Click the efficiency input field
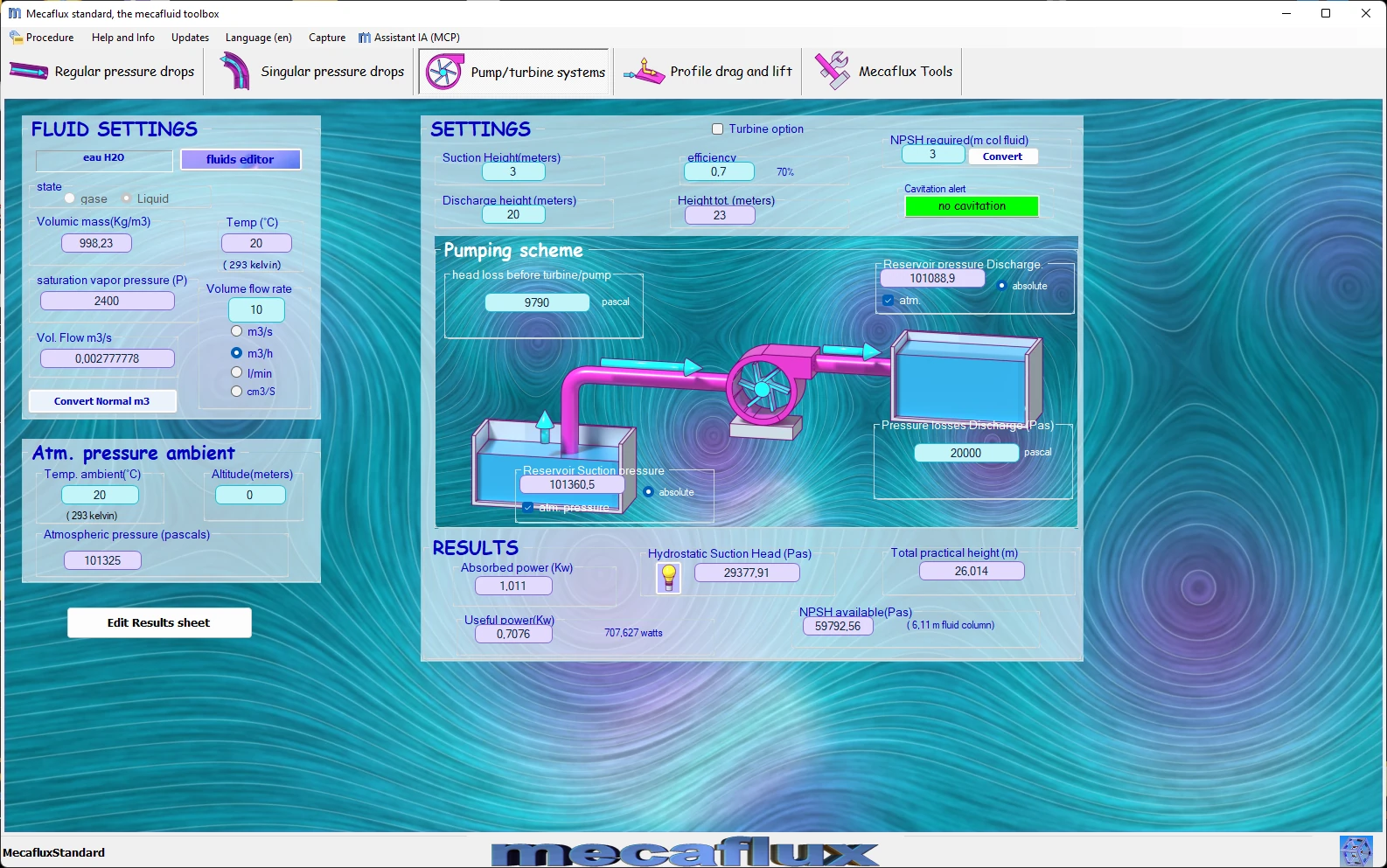 (719, 171)
